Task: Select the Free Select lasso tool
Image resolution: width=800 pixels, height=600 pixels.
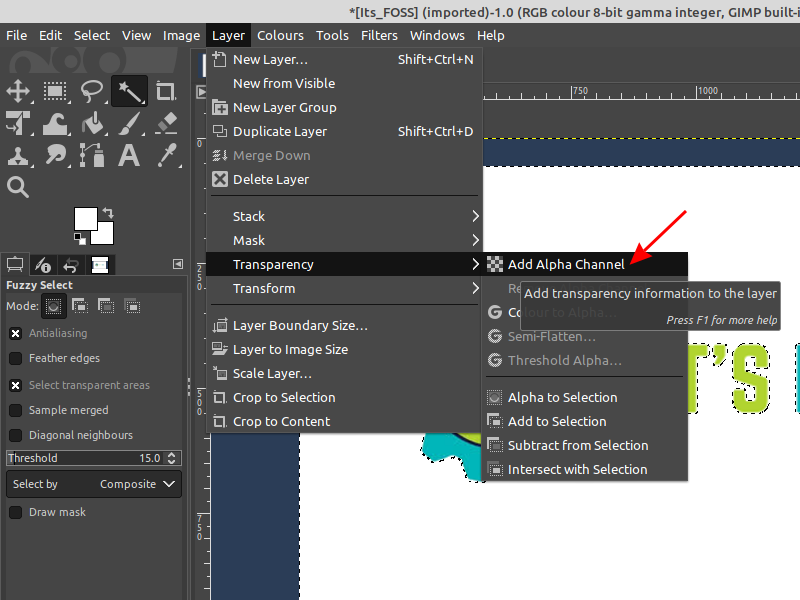Action: coord(92,91)
